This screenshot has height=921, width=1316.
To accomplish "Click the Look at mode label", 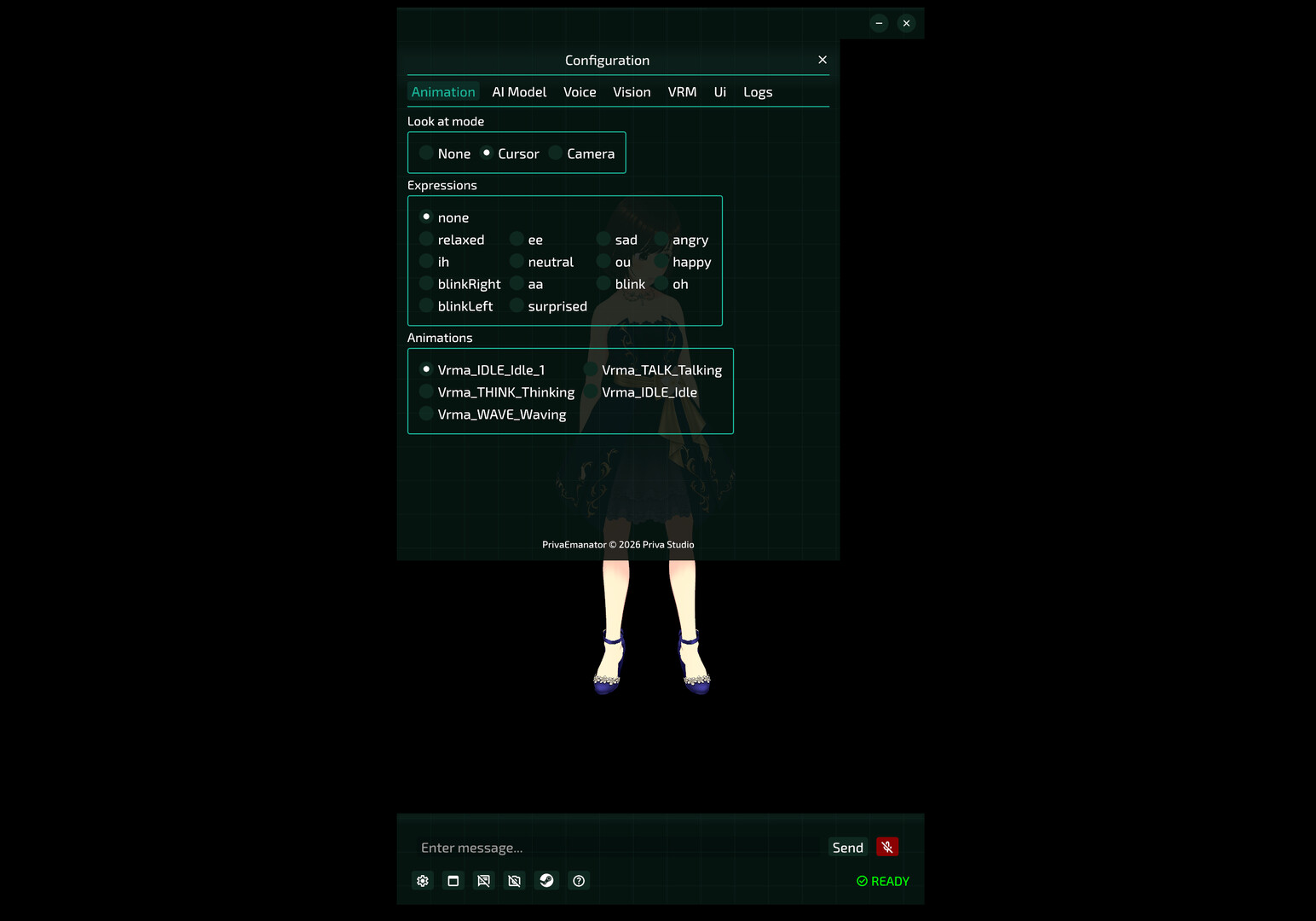I will pos(446,121).
